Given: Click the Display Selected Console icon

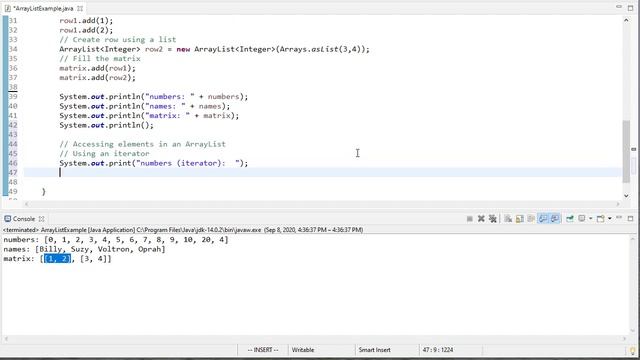Looking at the screenshot, I should pos(582,219).
